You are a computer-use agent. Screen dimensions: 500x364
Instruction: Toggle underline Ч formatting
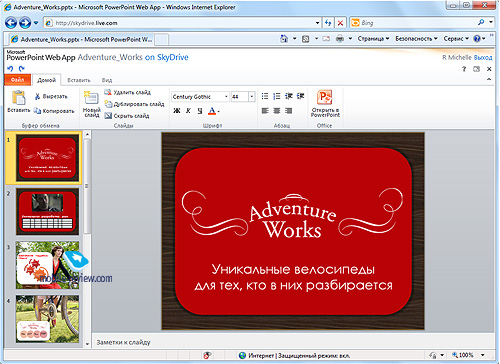click(x=200, y=111)
